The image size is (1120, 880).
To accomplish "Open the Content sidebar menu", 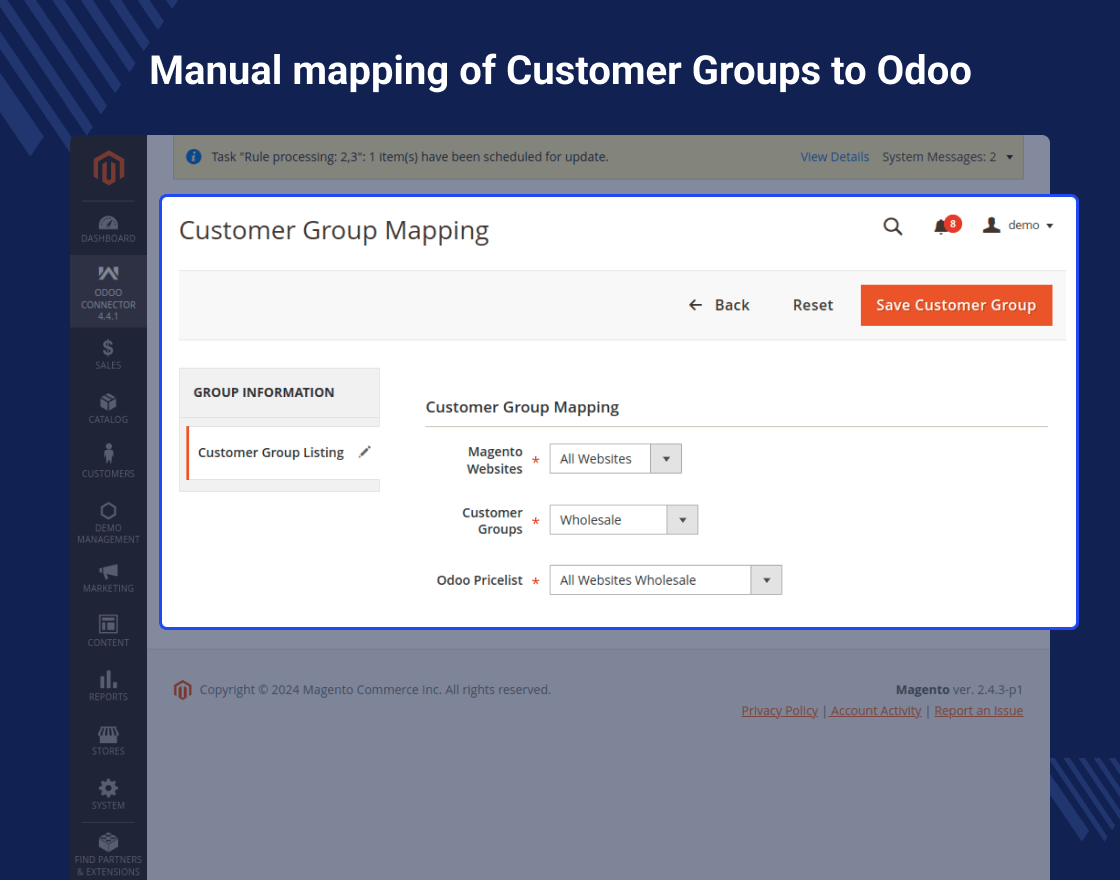I will pyautogui.click(x=109, y=631).
